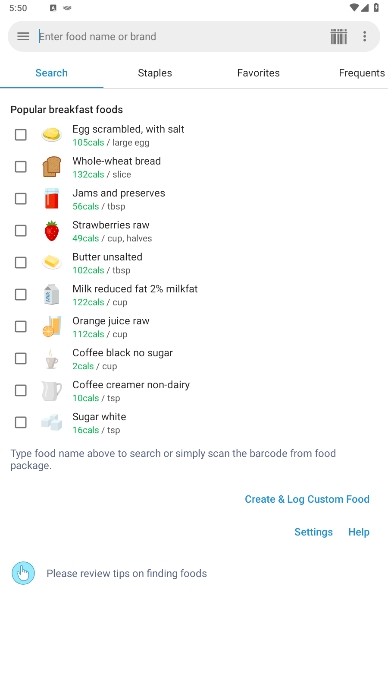The height and width of the screenshot is (691, 388).
Task: Select the Sugar white checkbox
Action: tap(21, 422)
